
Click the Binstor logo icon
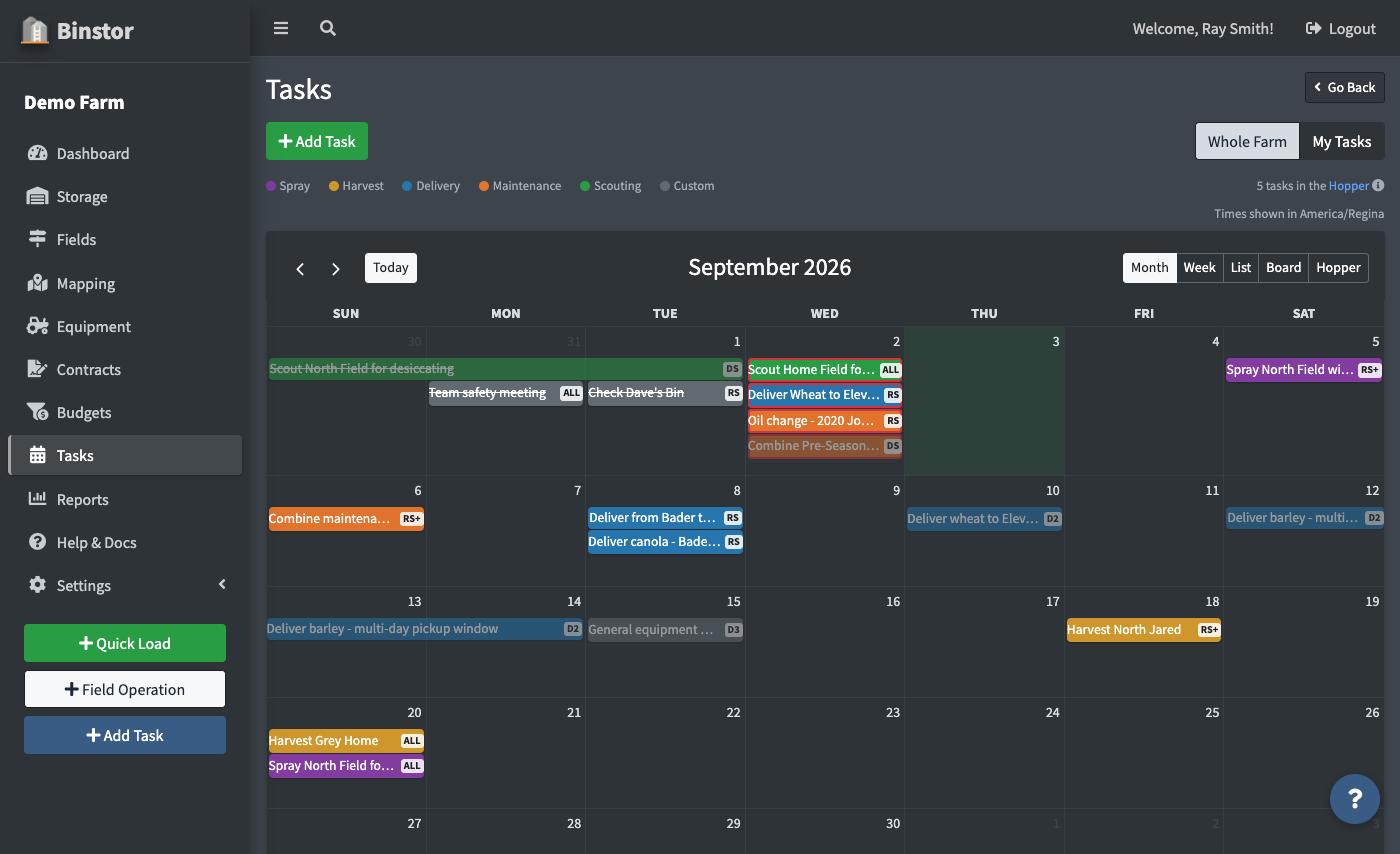click(x=35, y=30)
